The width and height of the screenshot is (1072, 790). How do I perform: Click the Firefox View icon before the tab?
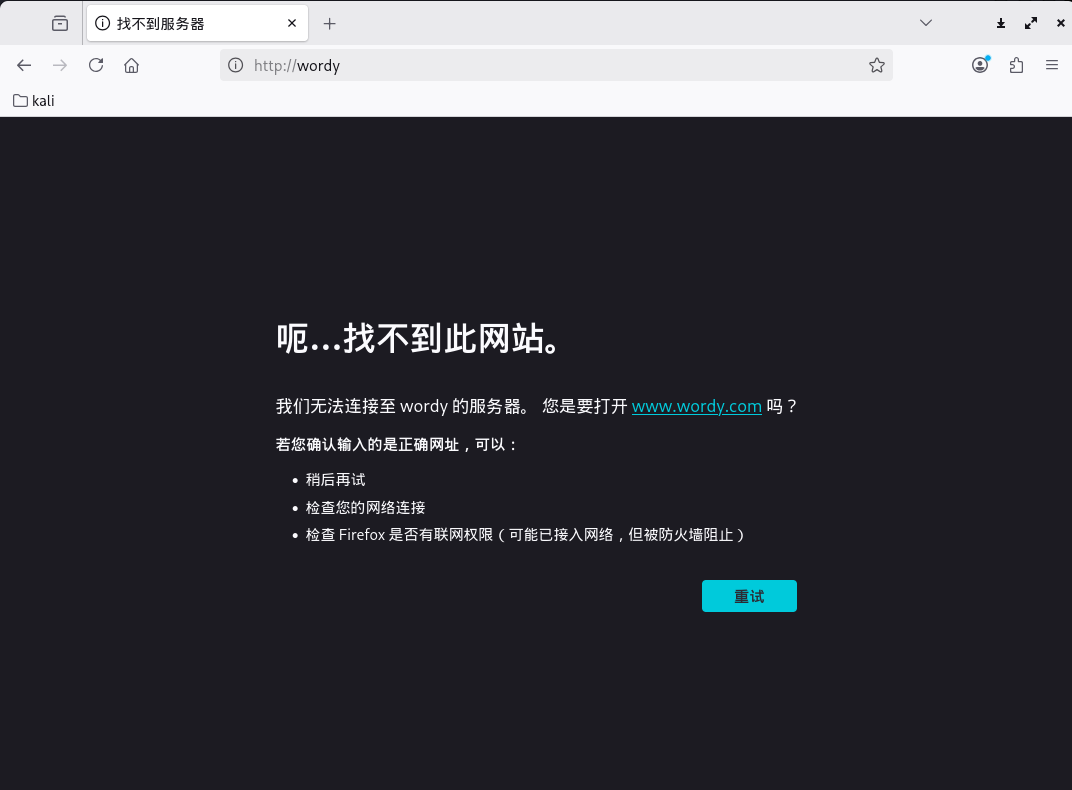coord(59,22)
